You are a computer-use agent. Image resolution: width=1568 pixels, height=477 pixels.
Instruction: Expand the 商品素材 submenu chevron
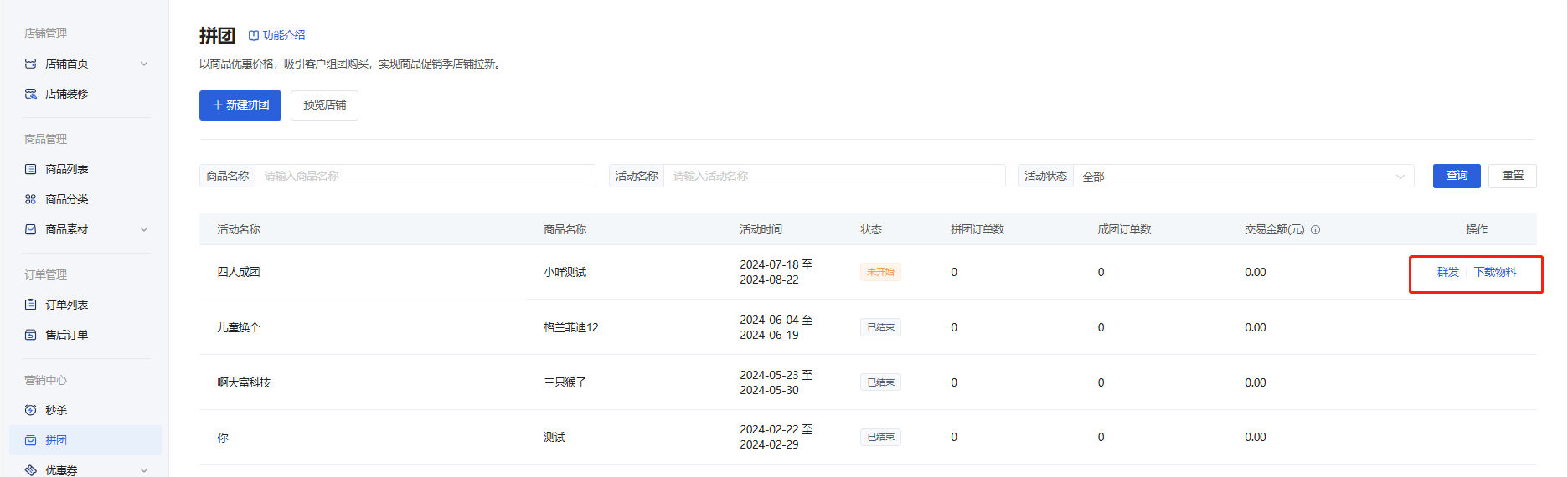[144, 229]
